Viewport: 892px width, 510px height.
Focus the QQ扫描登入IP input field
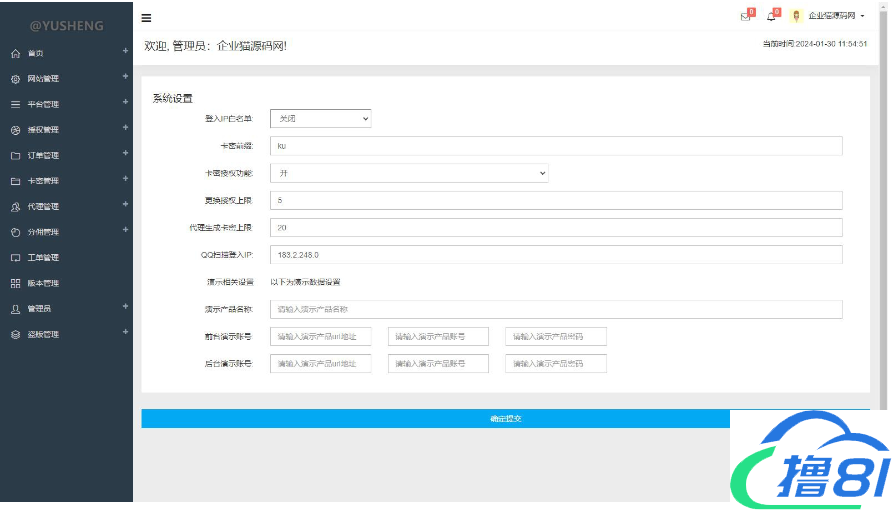pos(555,255)
